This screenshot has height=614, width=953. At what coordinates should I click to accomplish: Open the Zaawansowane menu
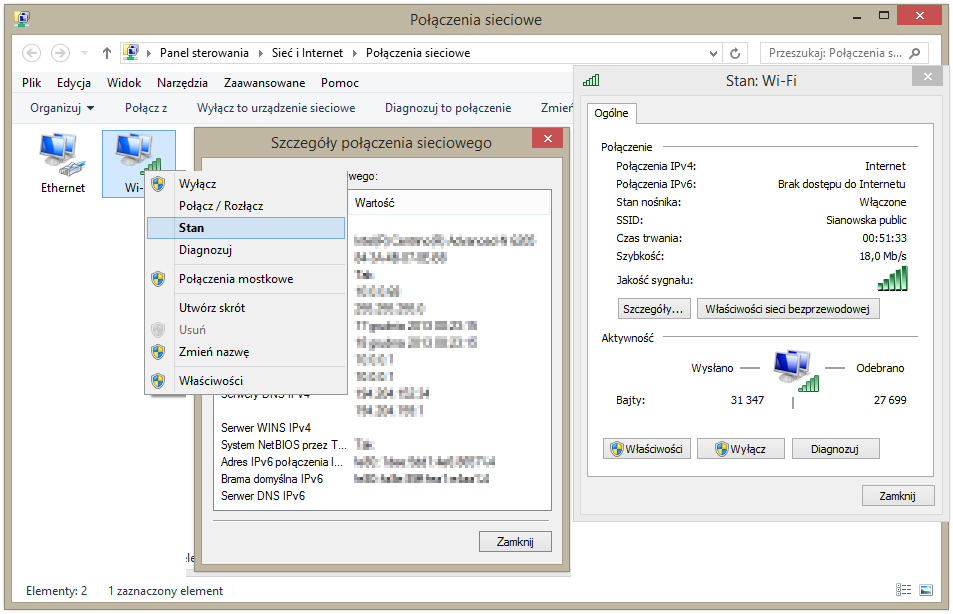click(264, 83)
